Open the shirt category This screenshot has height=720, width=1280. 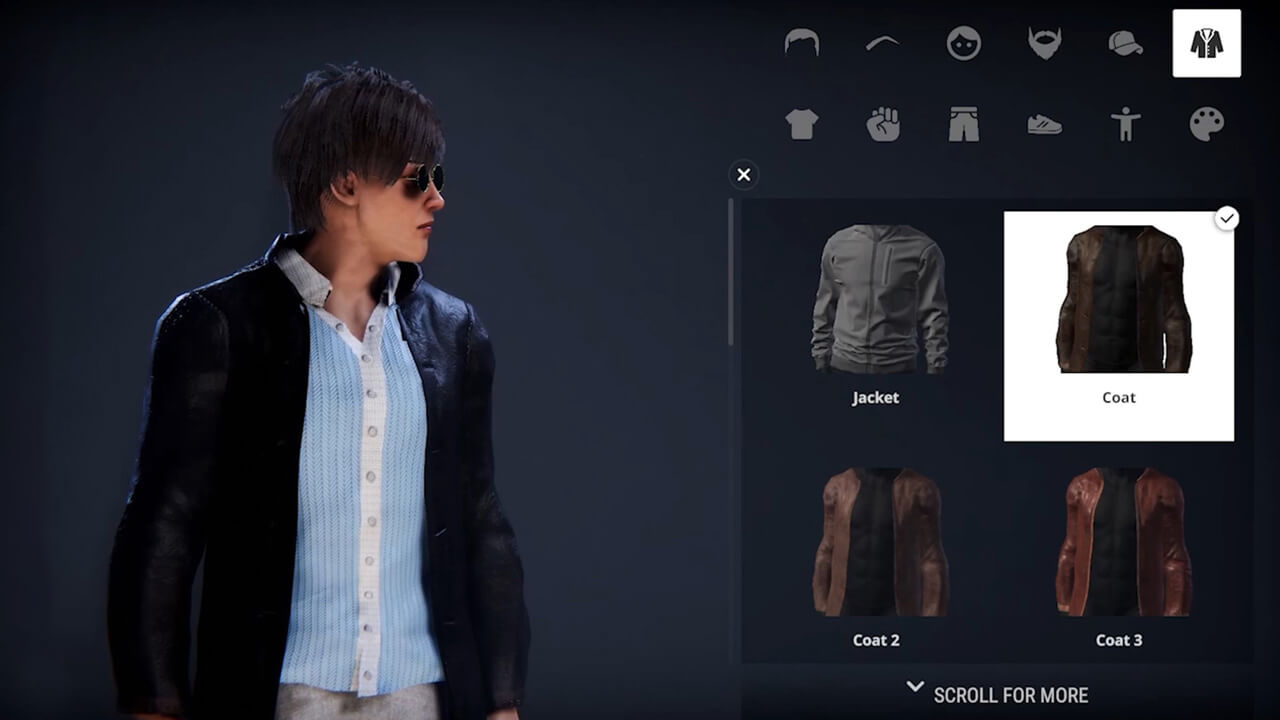tap(802, 123)
